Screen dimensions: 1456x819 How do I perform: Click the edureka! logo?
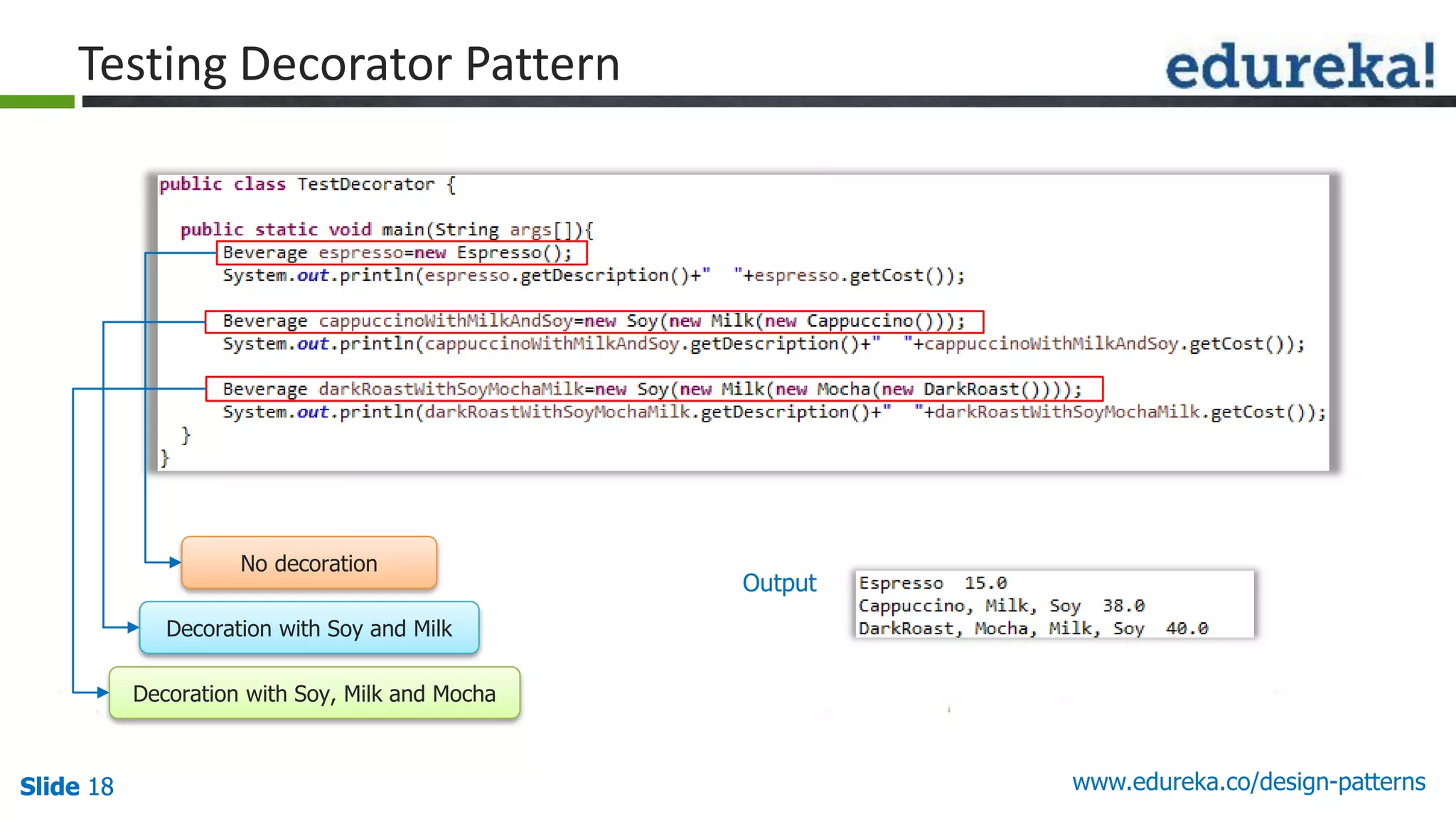pos(1300,65)
